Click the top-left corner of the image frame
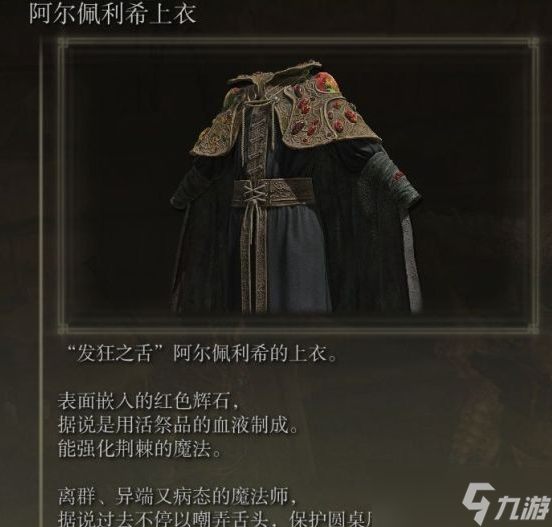This screenshot has height=527, width=552. [62, 42]
